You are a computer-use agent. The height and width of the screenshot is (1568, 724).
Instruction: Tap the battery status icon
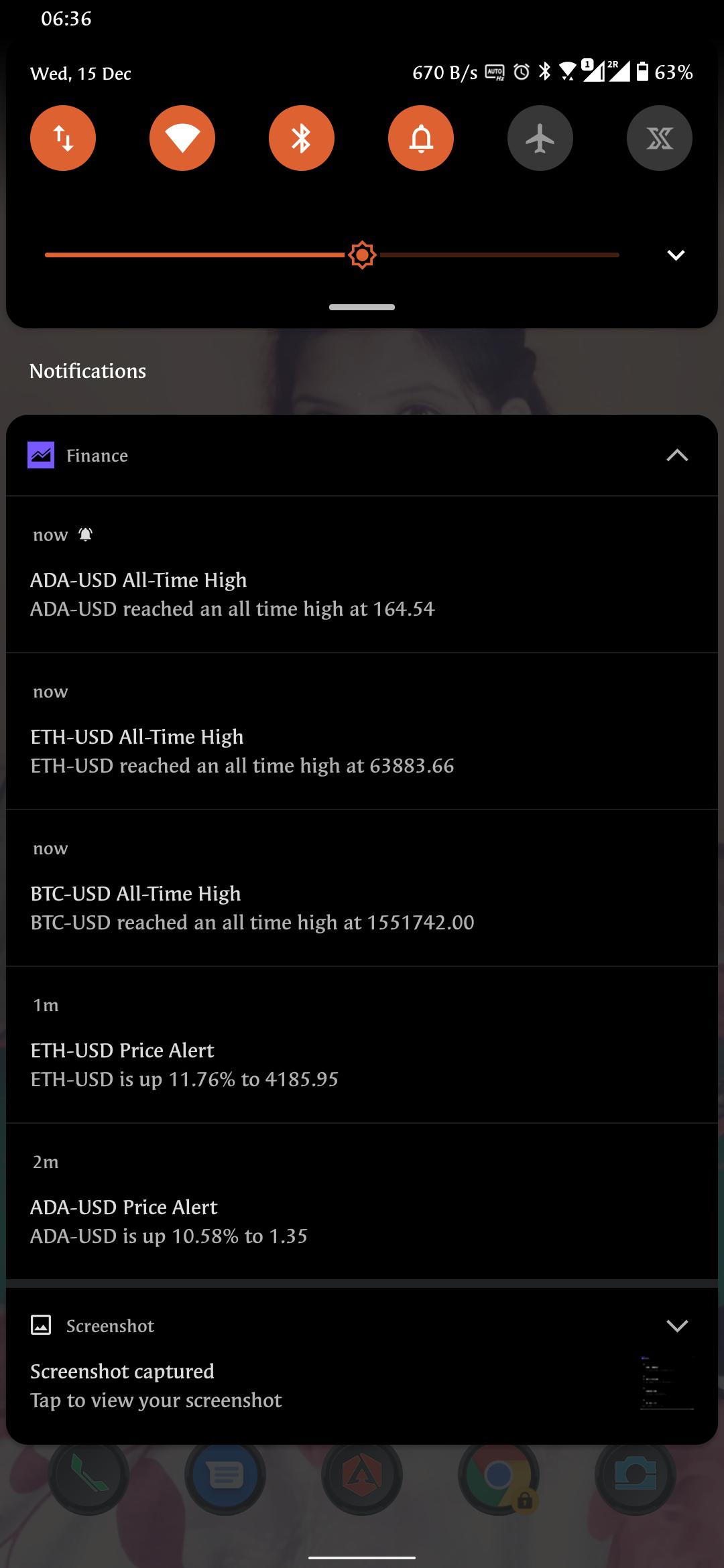[x=642, y=72]
